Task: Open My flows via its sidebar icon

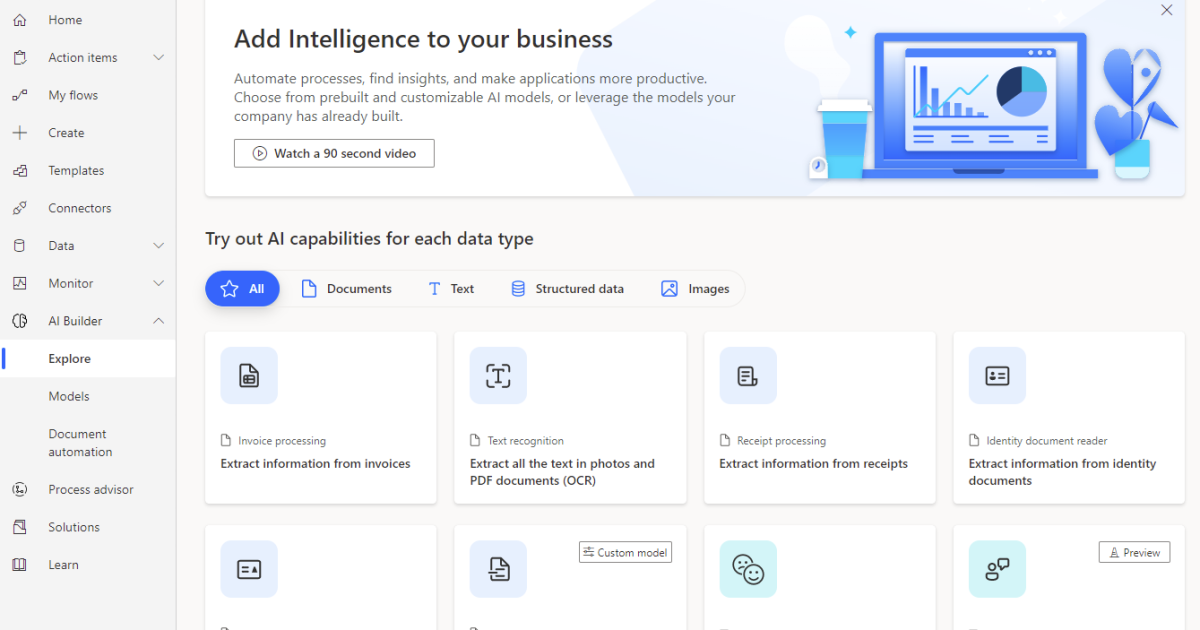Action: (x=19, y=95)
